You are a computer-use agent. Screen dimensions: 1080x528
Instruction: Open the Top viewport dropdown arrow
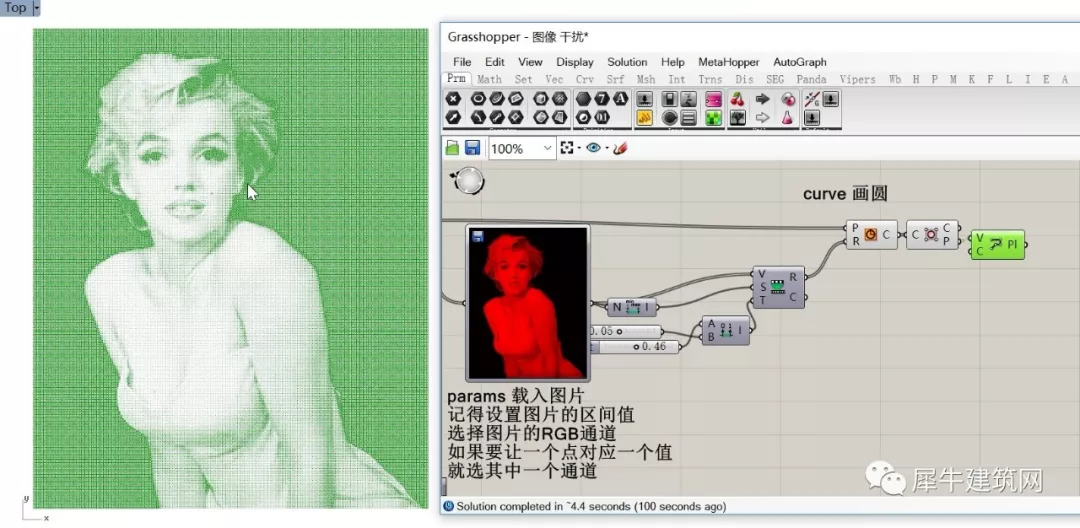tap(36, 8)
